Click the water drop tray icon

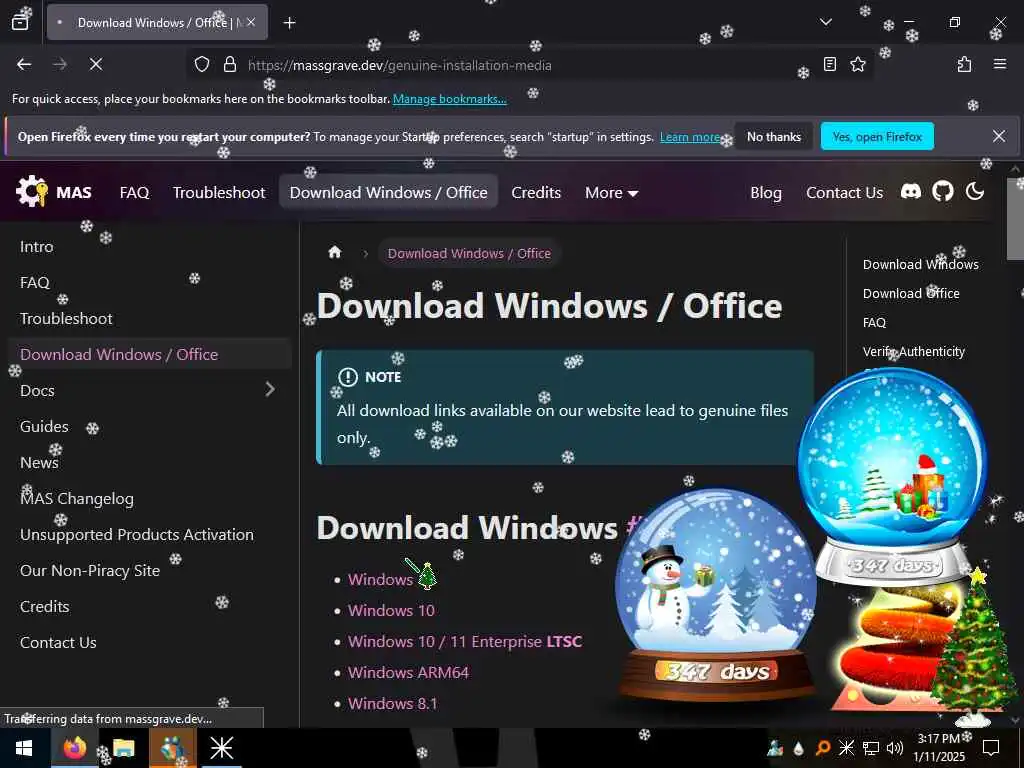coord(798,748)
